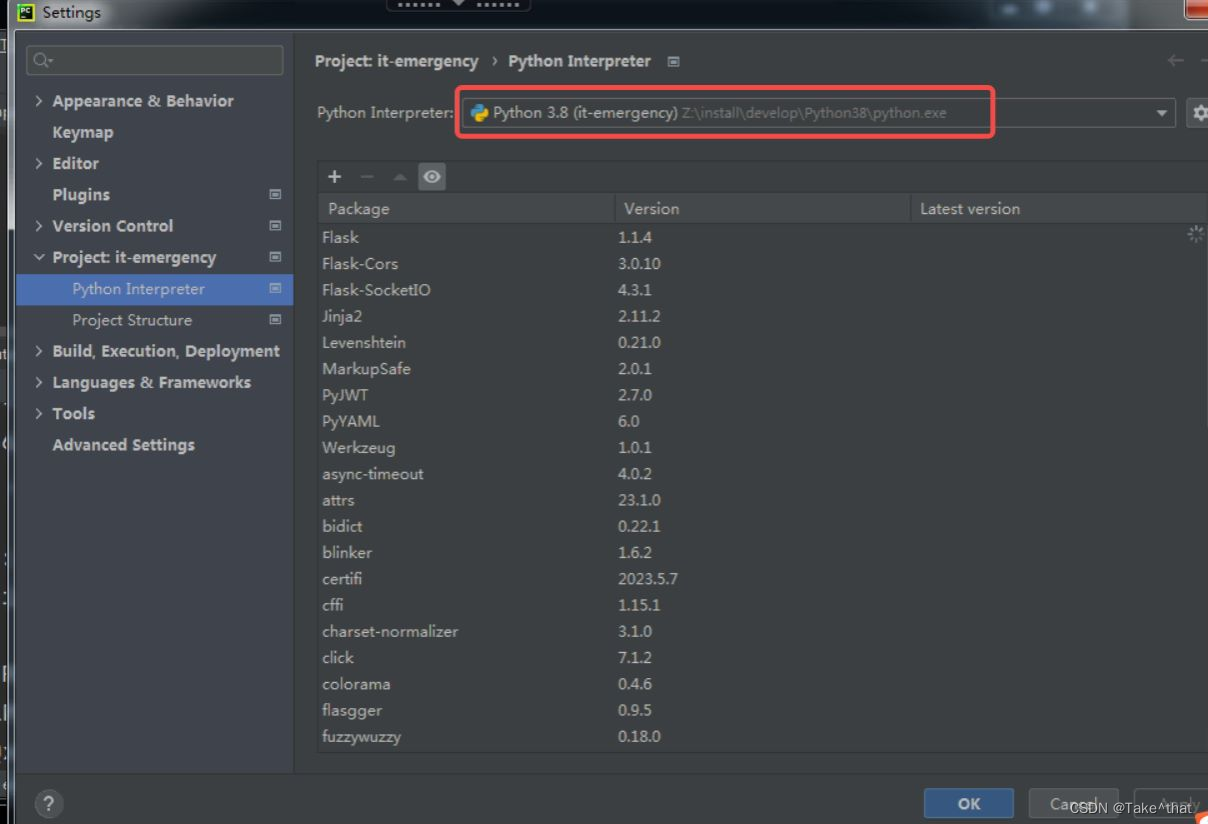Expand Appearance & Behavior section
Viewport: 1208px width, 824px height.
click(x=39, y=101)
